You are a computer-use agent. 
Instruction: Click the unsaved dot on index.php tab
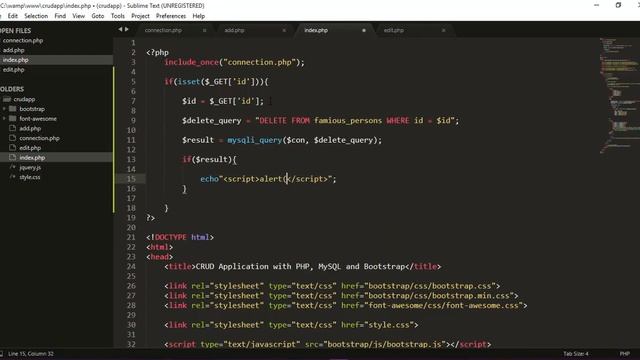[364, 30]
